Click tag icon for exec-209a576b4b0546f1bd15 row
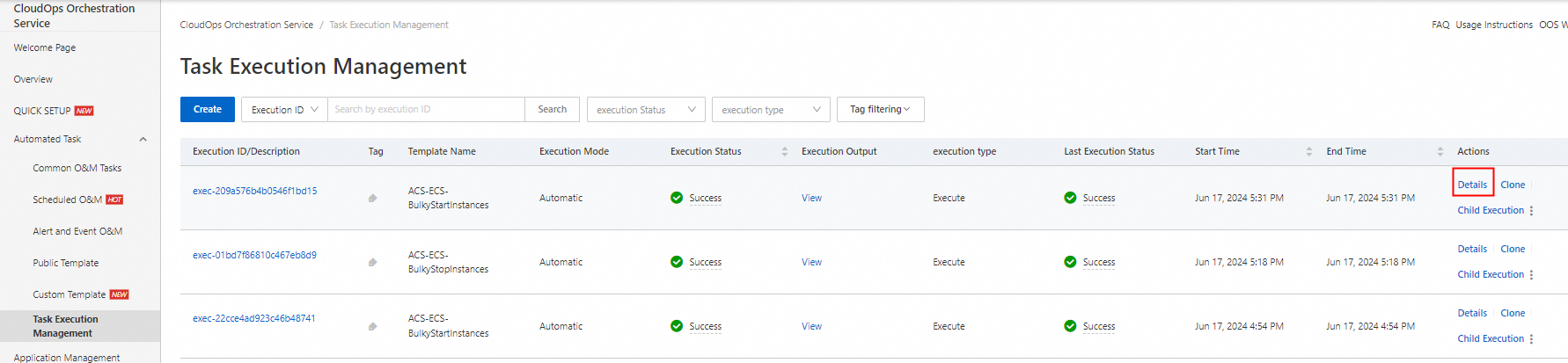Viewport: 1568px width, 363px height. tap(373, 199)
